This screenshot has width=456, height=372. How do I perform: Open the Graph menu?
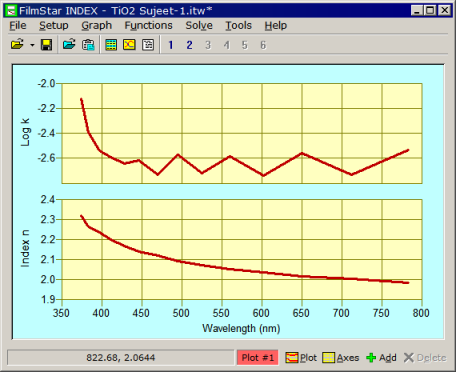[97, 26]
